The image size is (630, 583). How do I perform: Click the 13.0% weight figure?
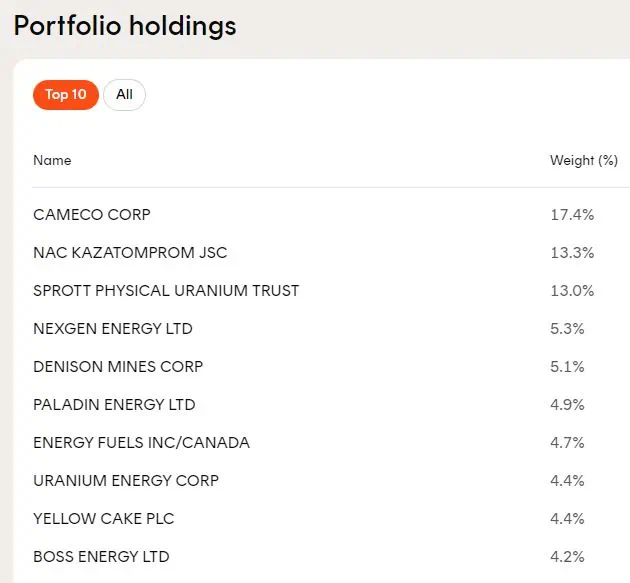(573, 291)
